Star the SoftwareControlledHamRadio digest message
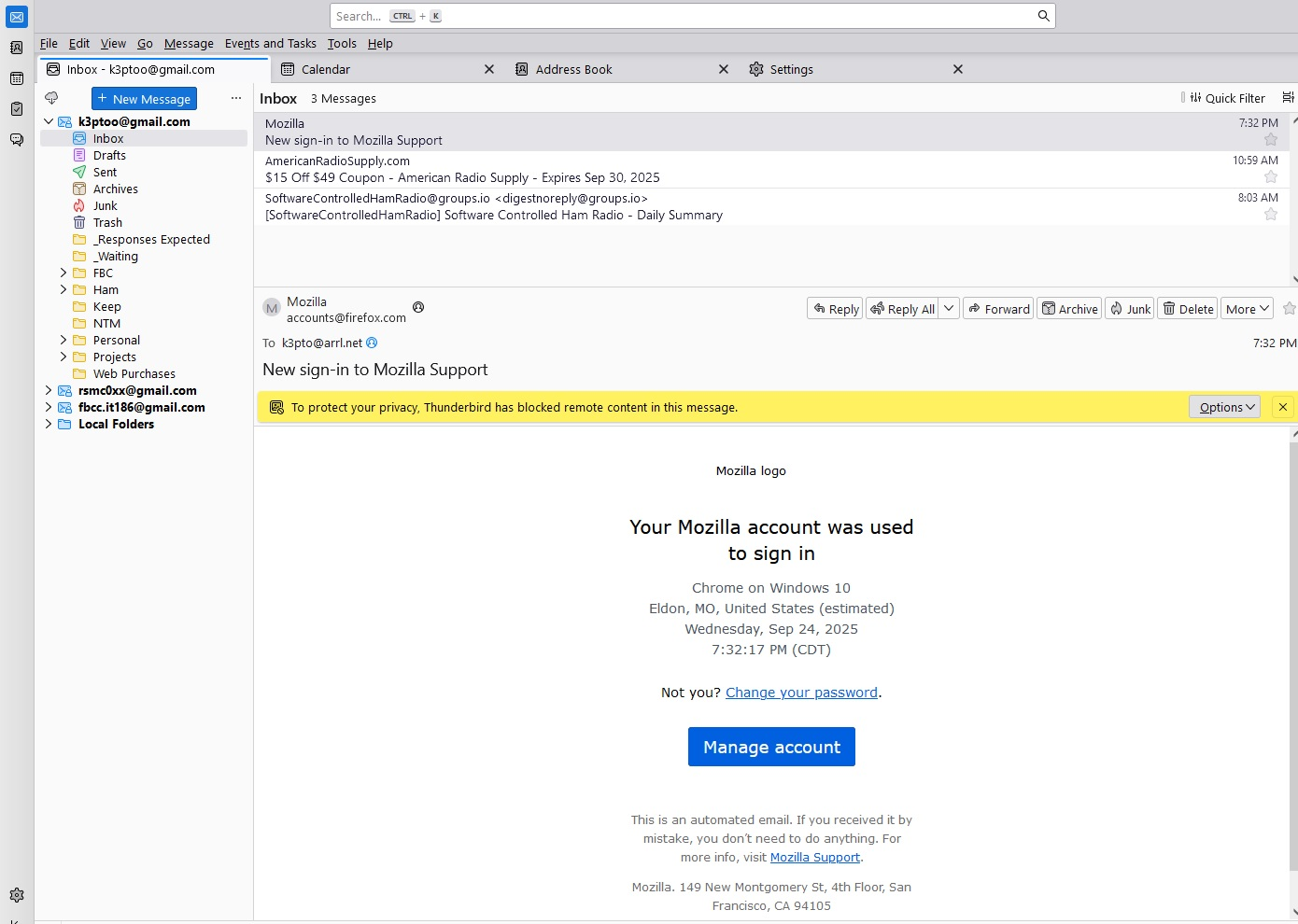The height and width of the screenshot is (924, 1298). (x=1271, y=215)
